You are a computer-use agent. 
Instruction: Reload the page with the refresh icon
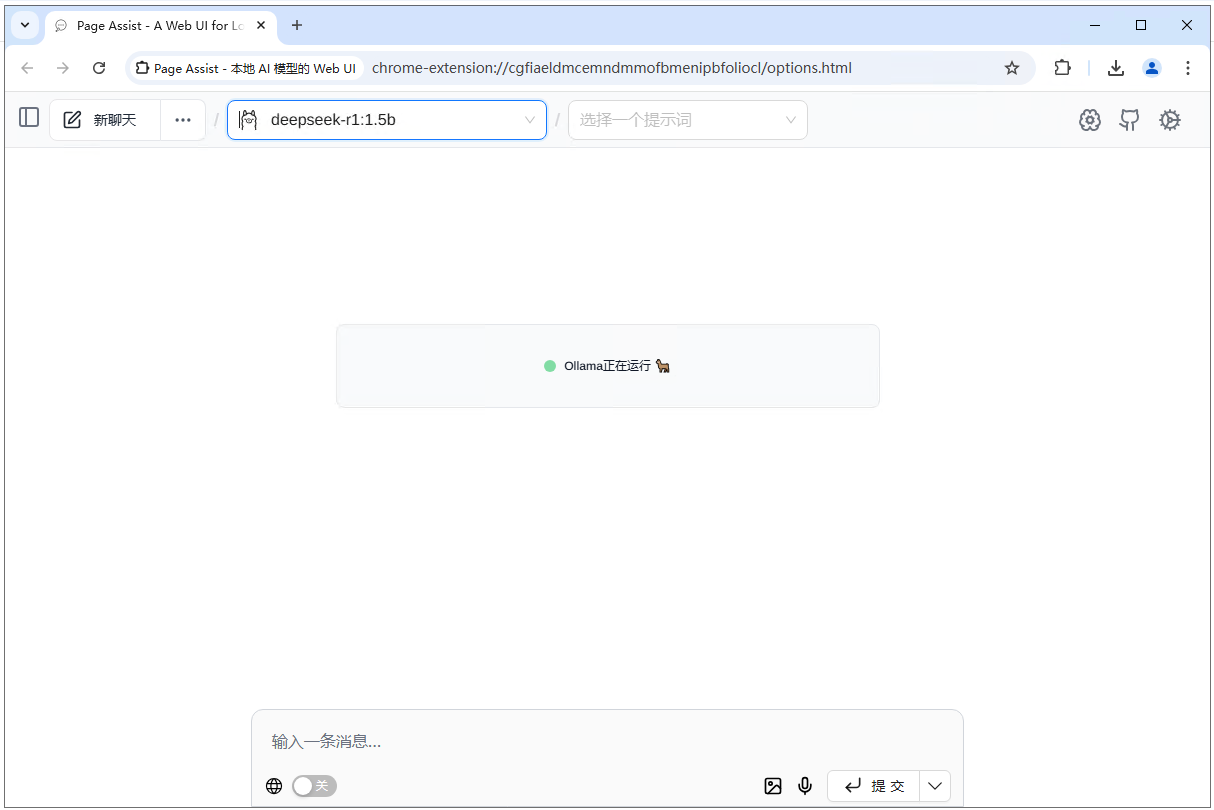(x=99, y=68)
